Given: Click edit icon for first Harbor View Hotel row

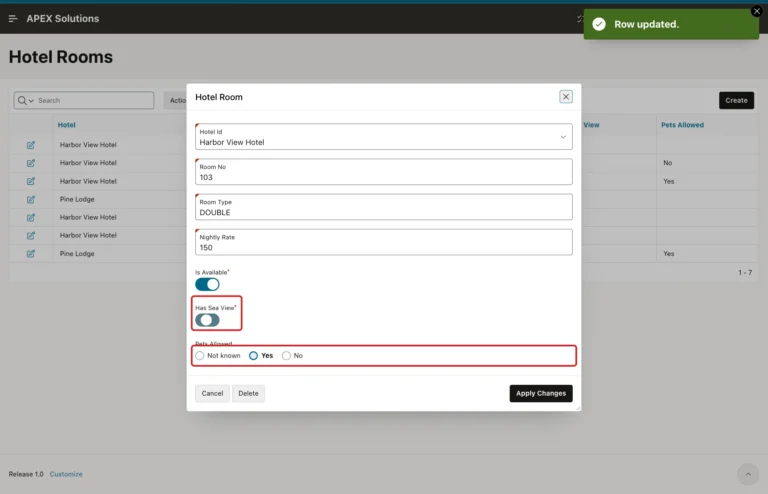Looking at the screenshot, I should coord(31,145).
